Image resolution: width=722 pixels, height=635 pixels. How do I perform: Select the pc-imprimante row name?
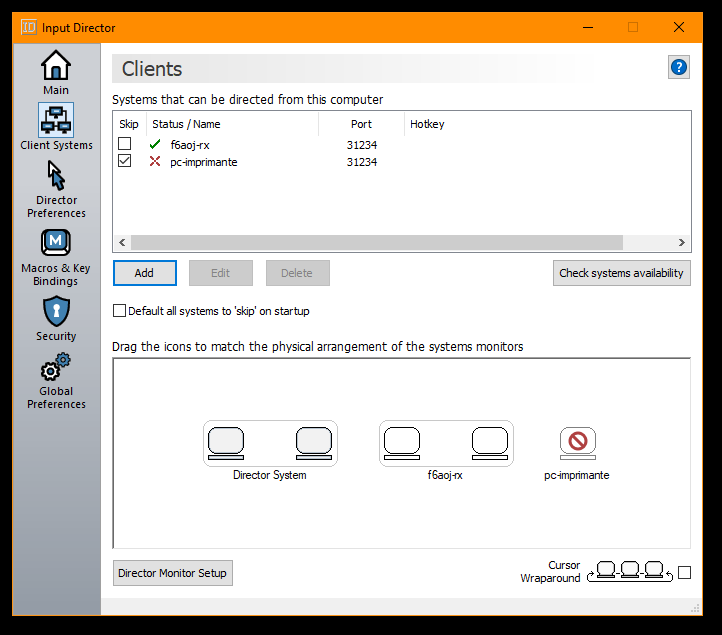click(x=204, y=162)
